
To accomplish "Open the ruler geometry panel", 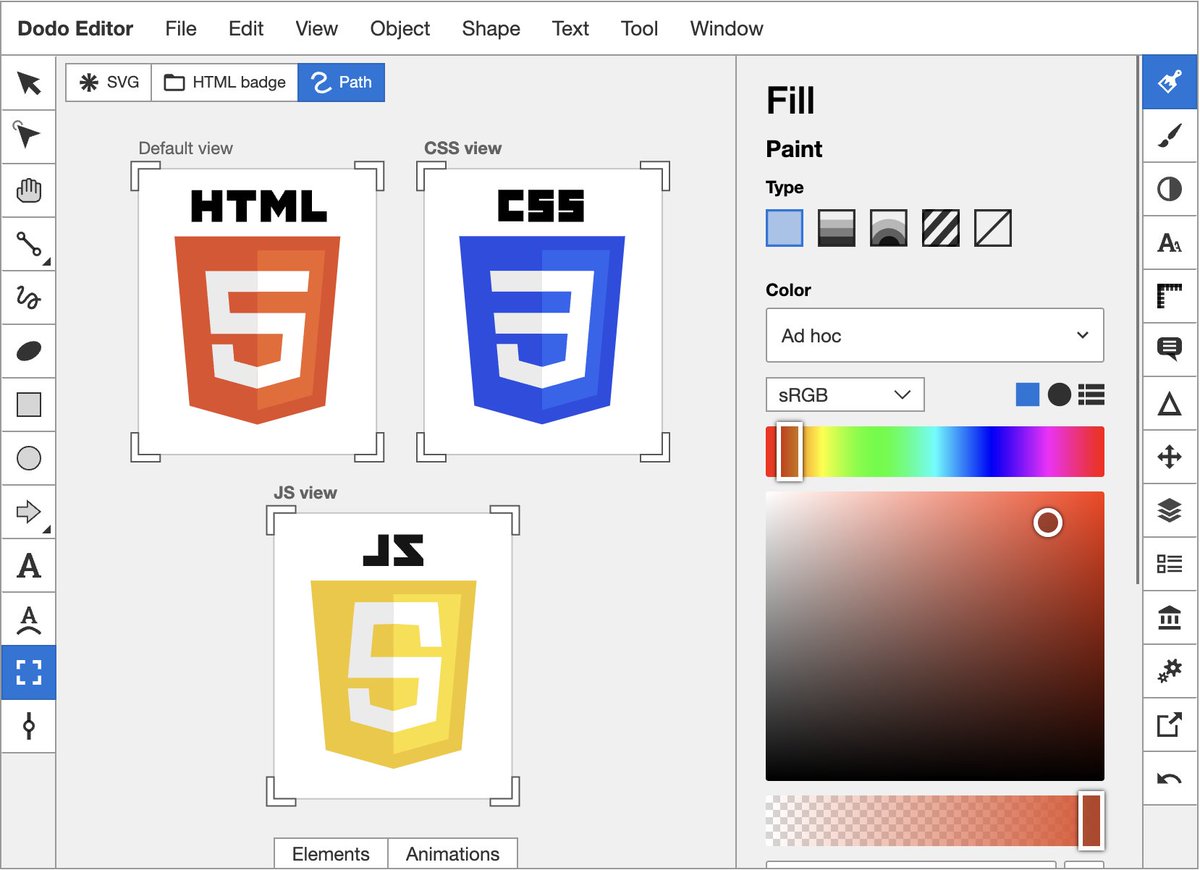I will tap(1170, 296).
